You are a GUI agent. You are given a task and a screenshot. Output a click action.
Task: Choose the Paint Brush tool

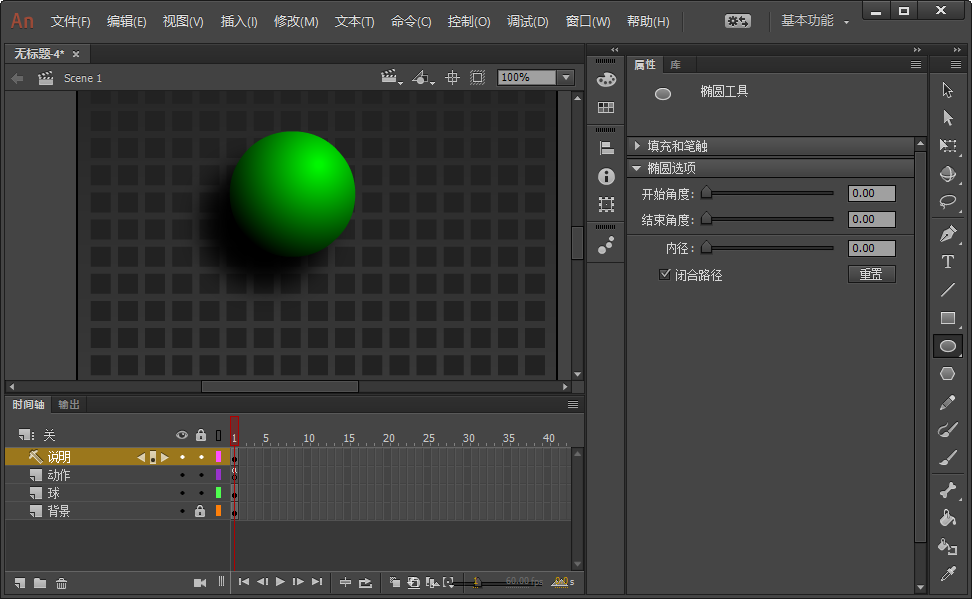tap(947, 430)
